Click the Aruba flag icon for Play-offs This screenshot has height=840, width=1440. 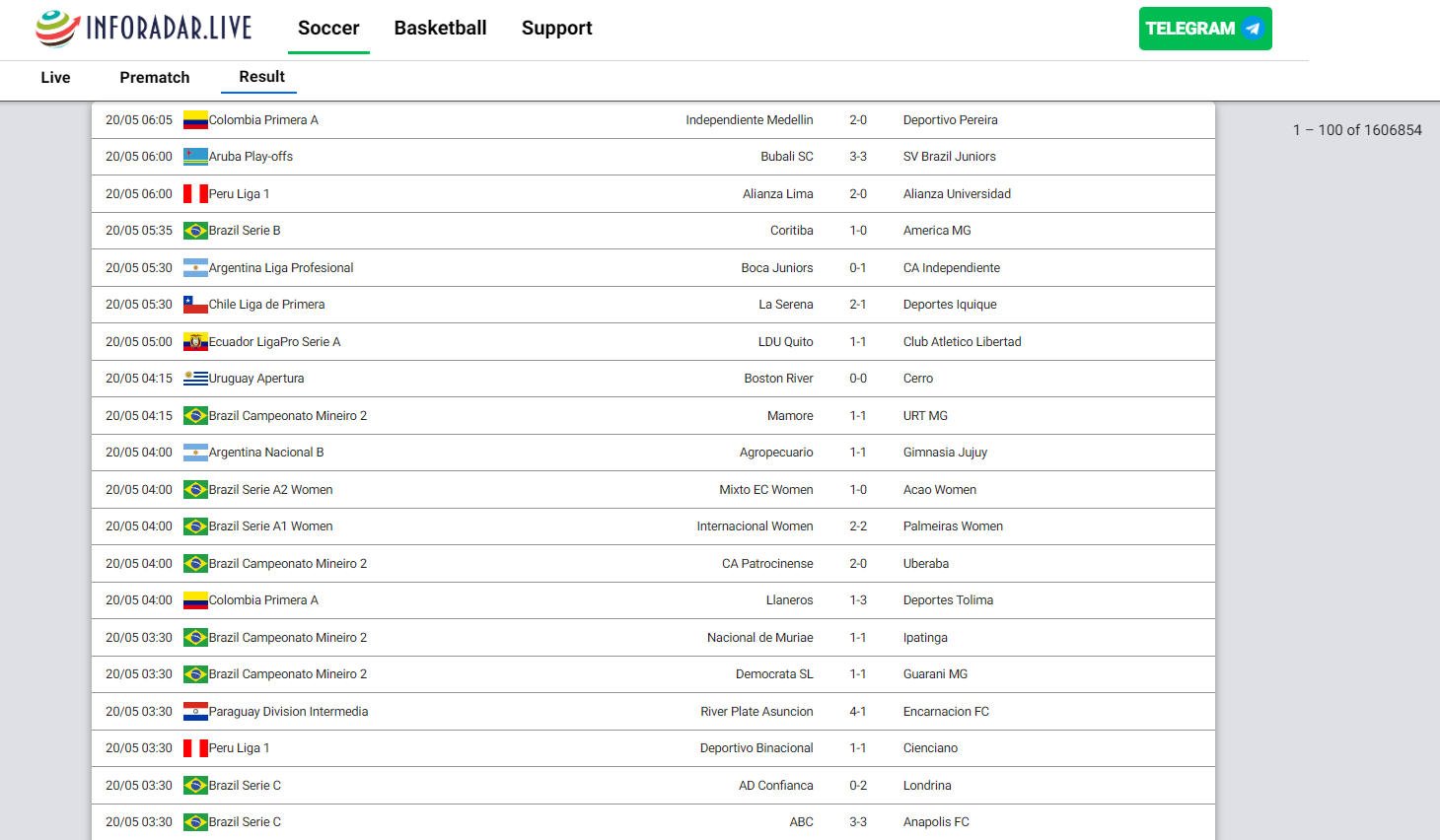tap(195, 157)
